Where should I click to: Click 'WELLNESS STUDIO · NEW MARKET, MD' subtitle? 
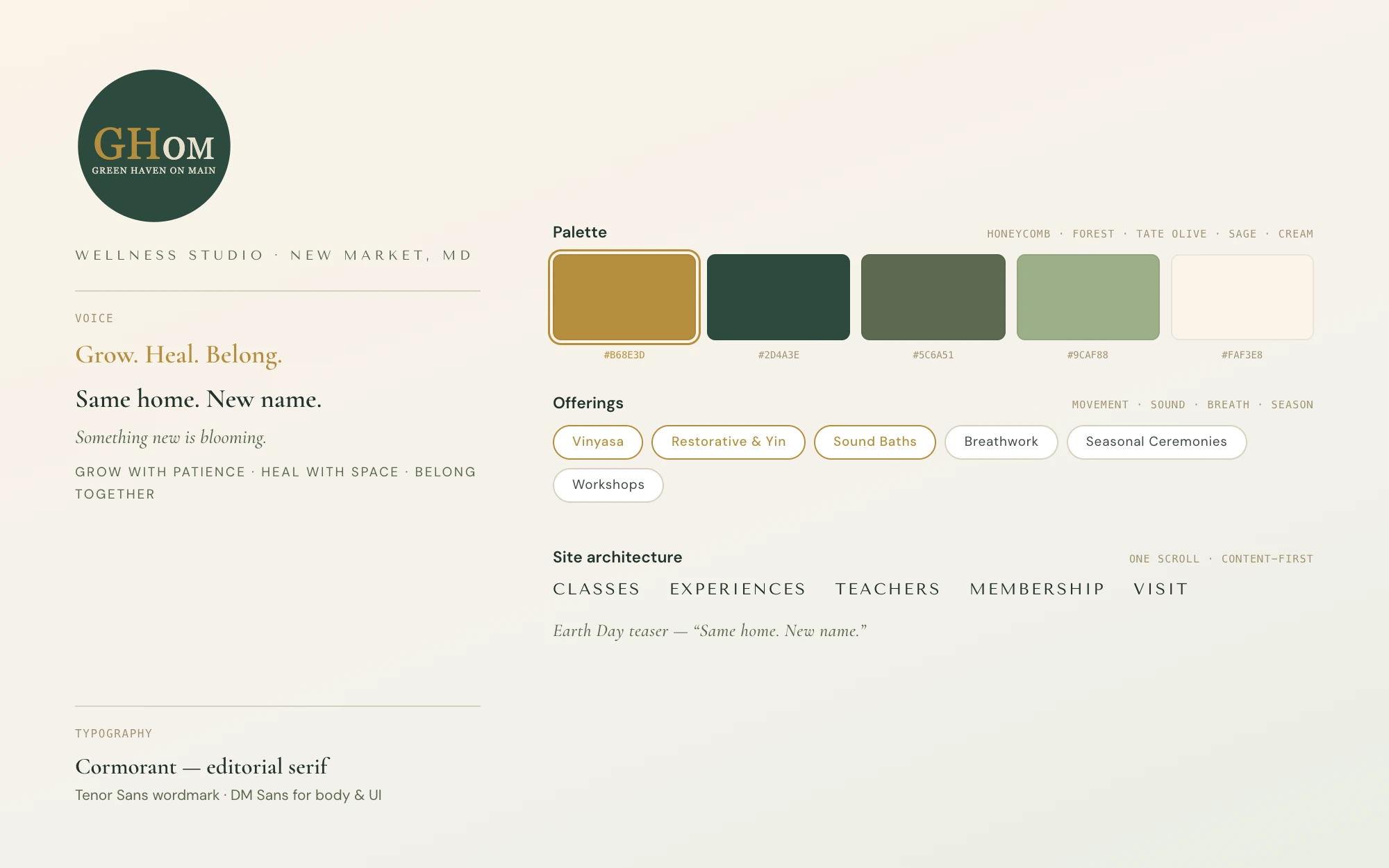coord(274,256)
